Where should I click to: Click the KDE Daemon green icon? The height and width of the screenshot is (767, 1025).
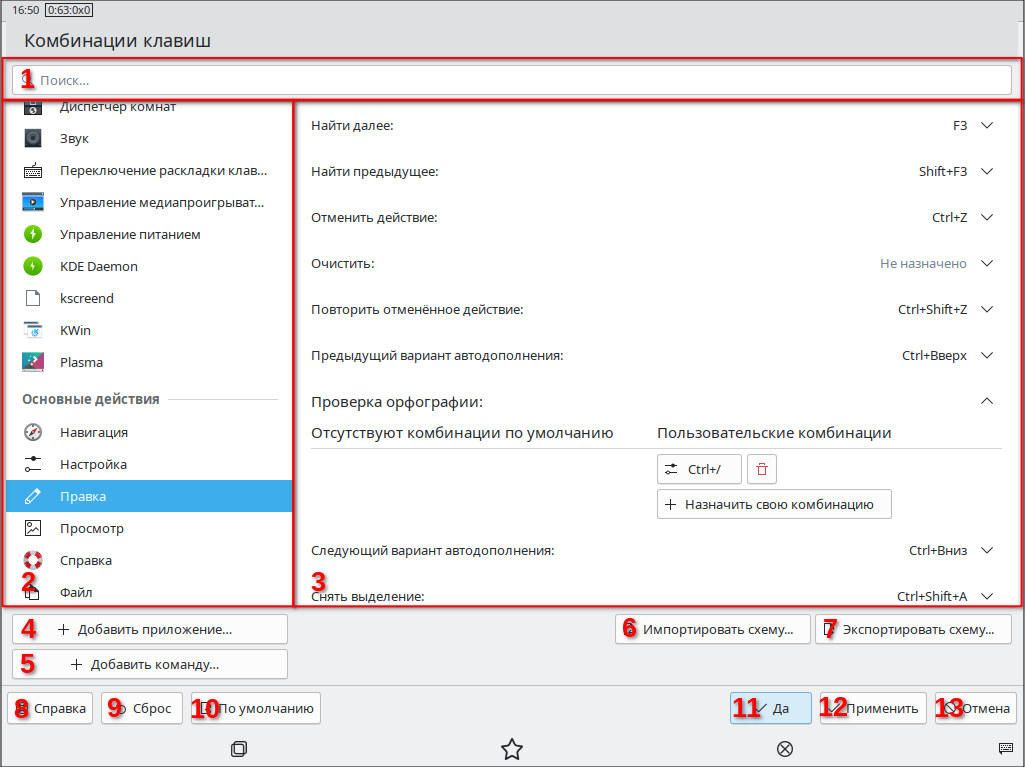pos(33,266)
